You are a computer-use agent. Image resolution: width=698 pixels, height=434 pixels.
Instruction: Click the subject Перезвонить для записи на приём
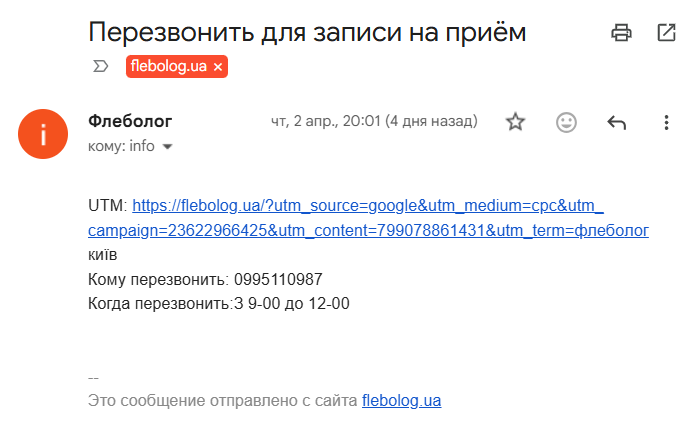point(307,32)
